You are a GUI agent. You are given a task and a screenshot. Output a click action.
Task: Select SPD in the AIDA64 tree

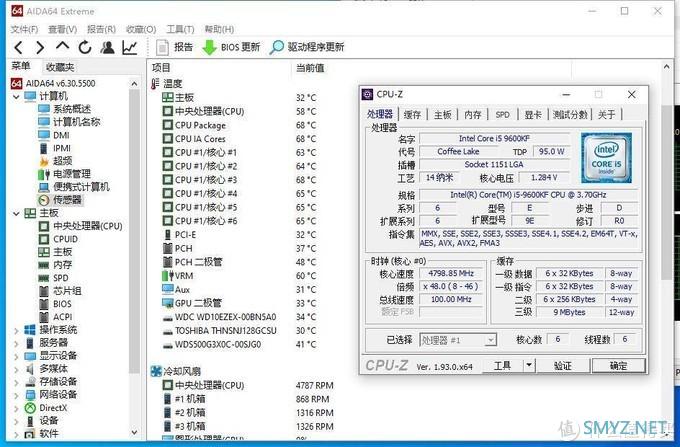pyautogui.click(x=53, y=278)
